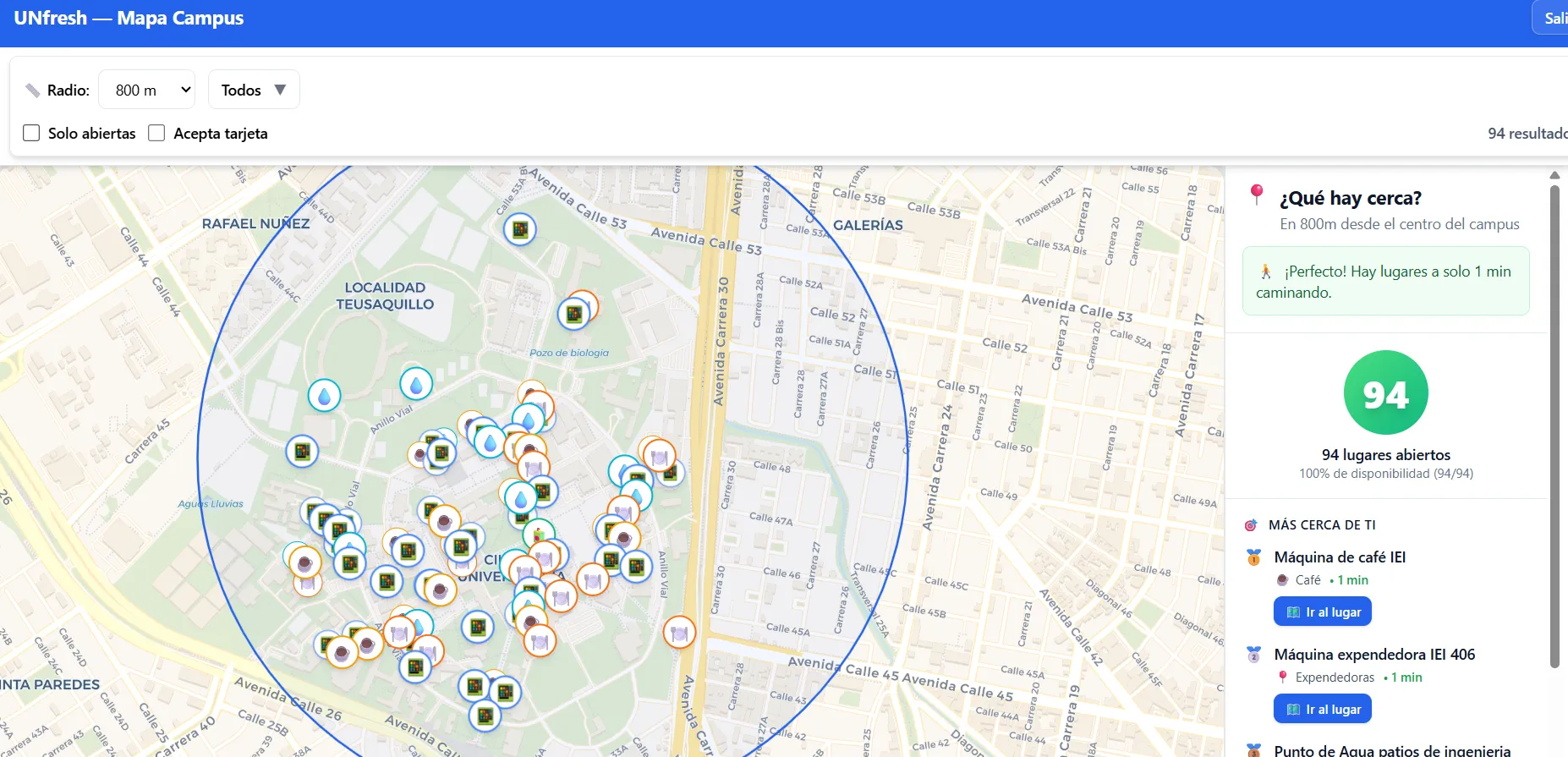The height and width of the screenshot is (757, 1568).
Task: Select the southernmost vending machine marker
Action: pos(485,716)
